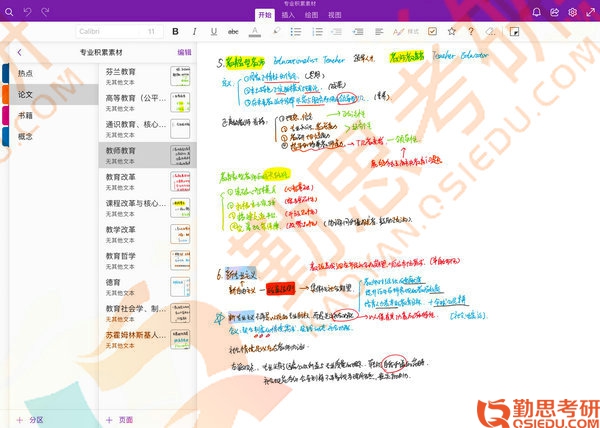Go back with the left chevron
This screenshot has height=428, width=600.
[x=20, y=52]
